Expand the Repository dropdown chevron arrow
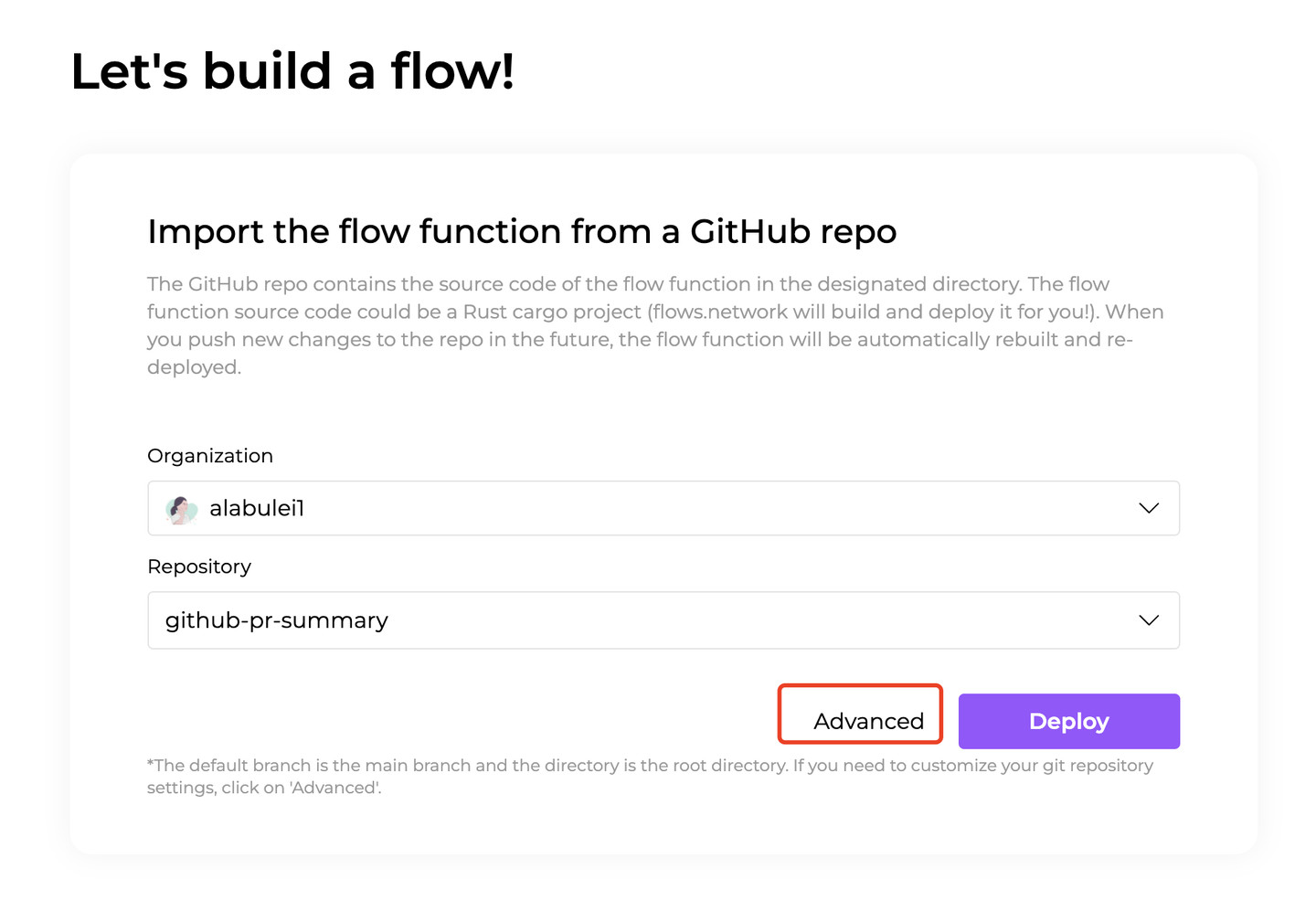The width and height of the screenshot is (1316, 900). click(1149, 620)
